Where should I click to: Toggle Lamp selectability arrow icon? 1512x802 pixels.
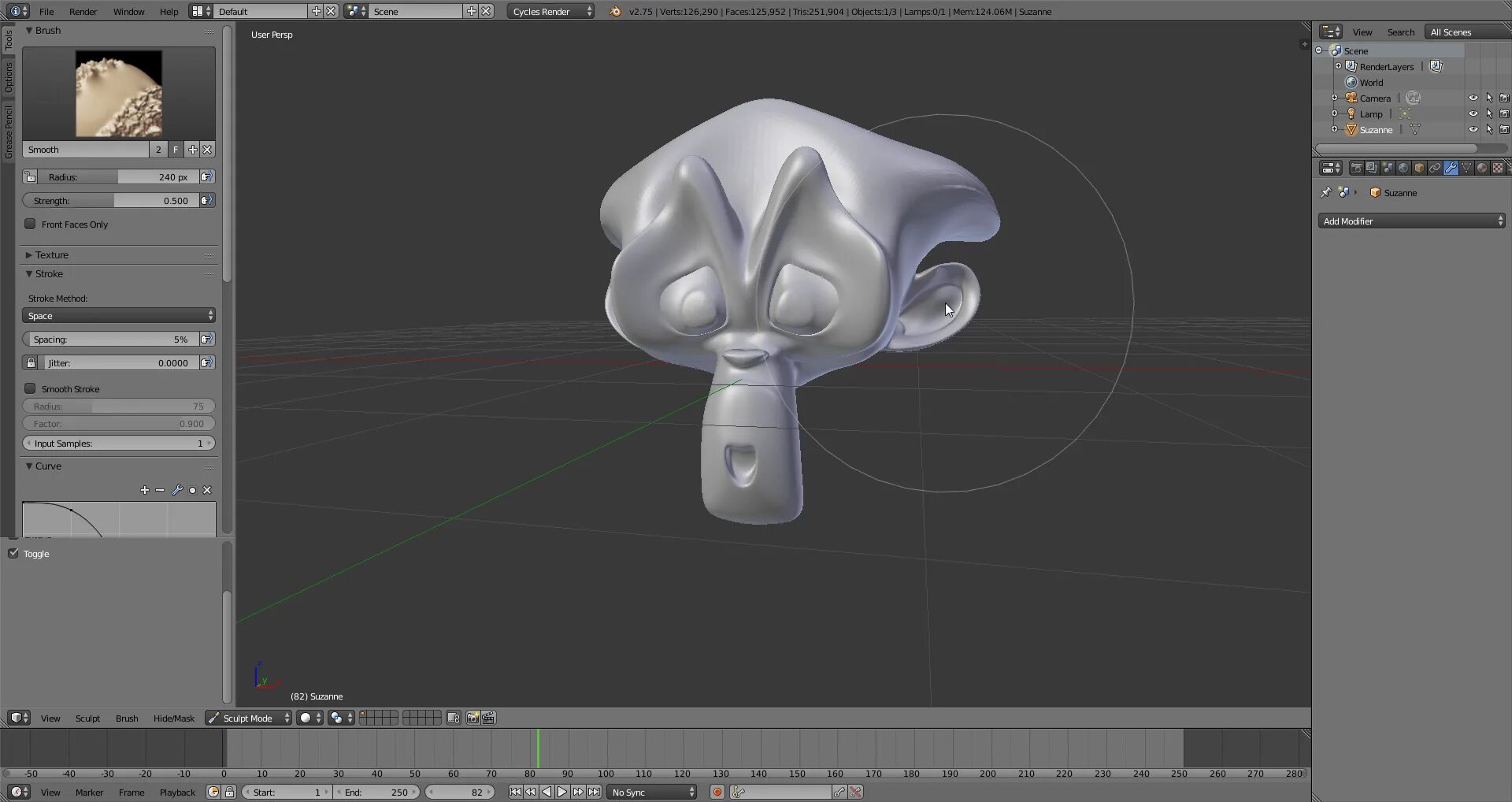(1489, 113)
